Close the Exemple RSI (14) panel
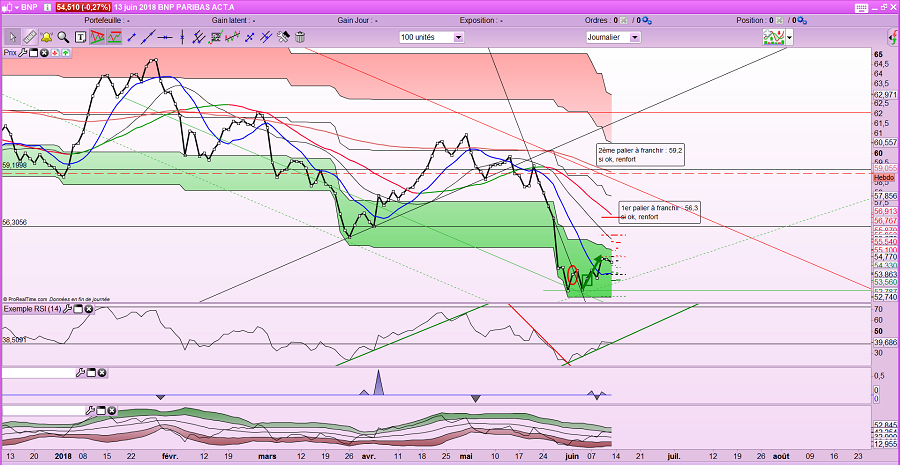Viewport: 900px width, 465px height. coord(89,309)
